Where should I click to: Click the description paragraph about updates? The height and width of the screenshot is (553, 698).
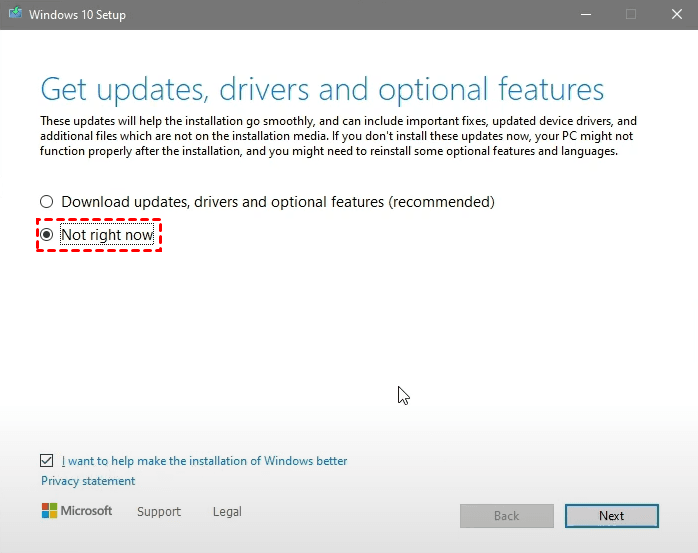(338, 136)
